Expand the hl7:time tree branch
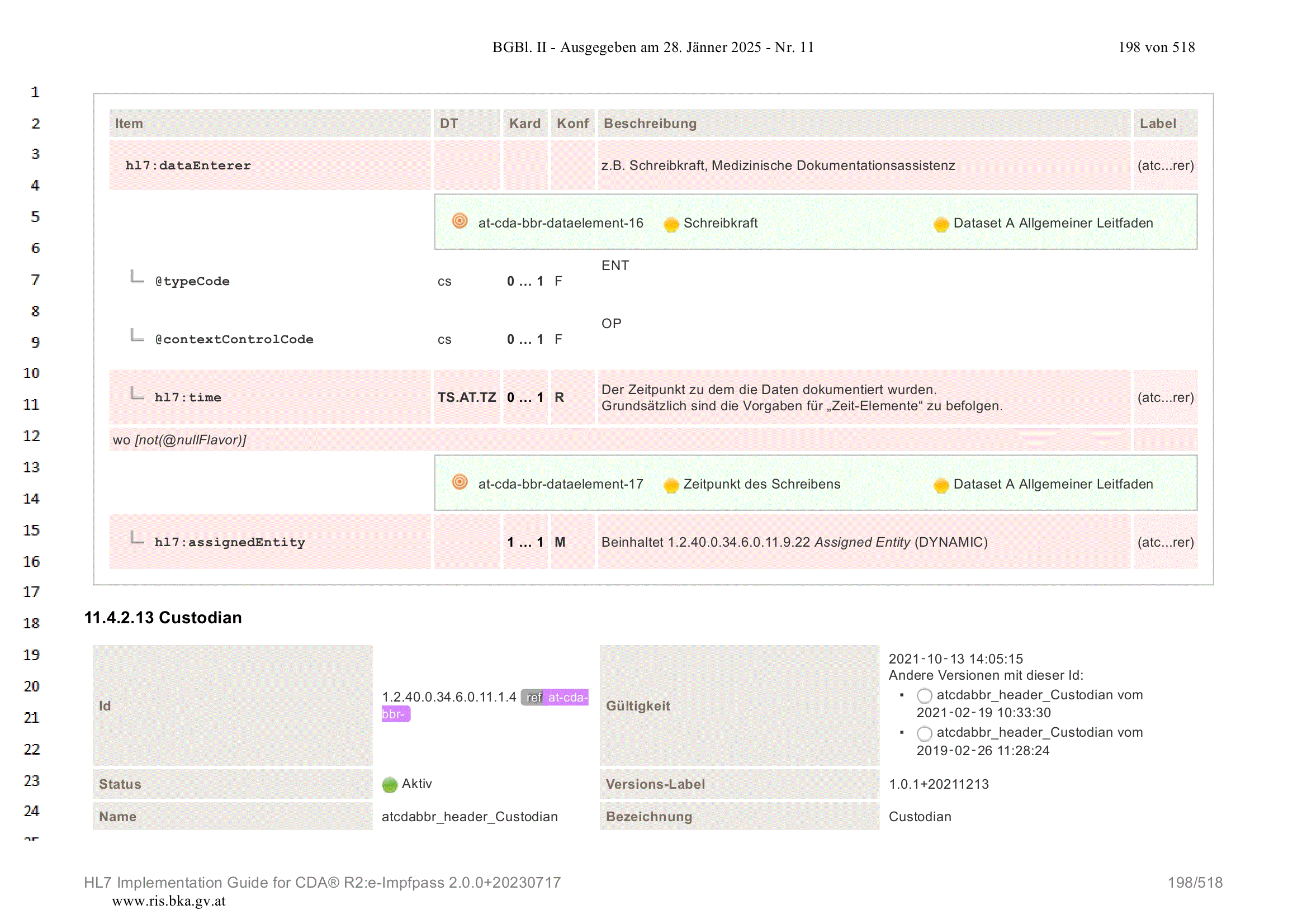The width and height of the screenshot is (1307, 924). [137, 393]
